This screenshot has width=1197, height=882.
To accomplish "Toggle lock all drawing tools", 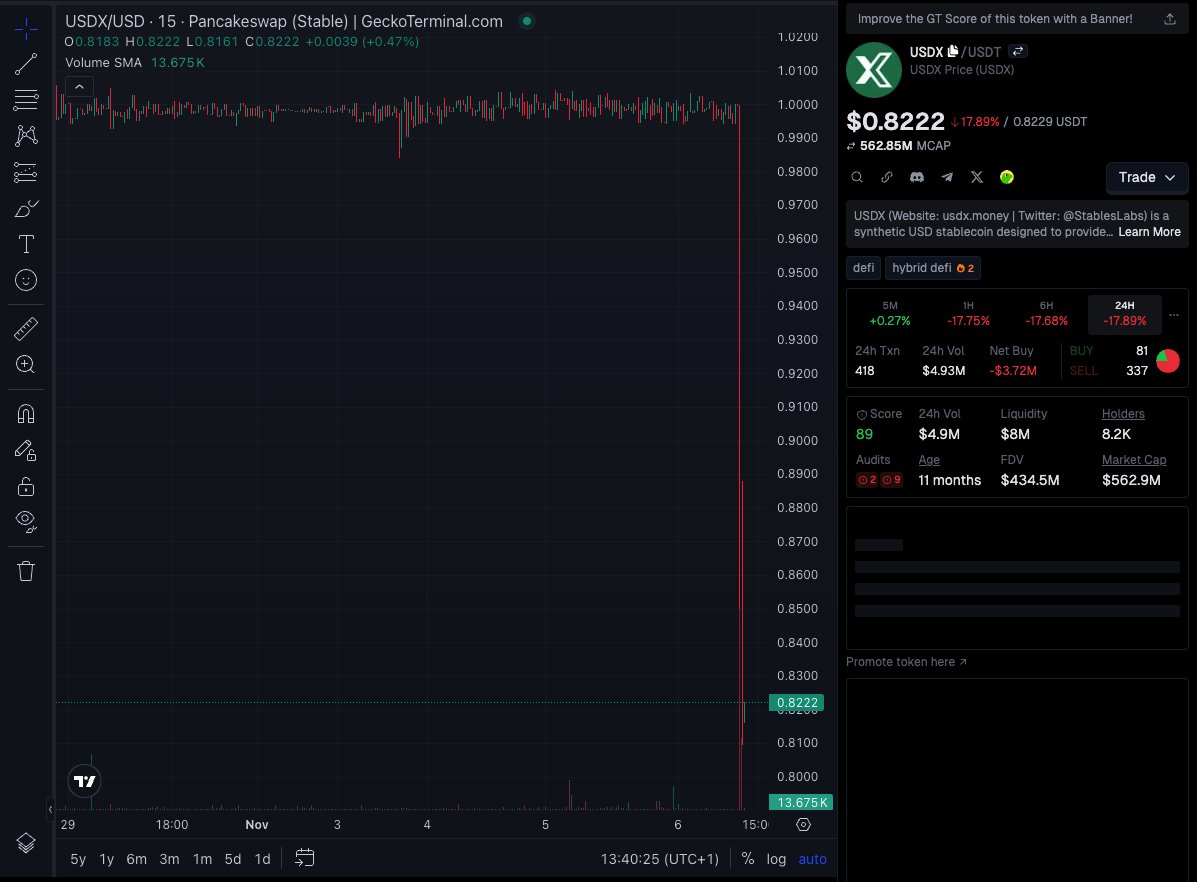I will (26, 486).
